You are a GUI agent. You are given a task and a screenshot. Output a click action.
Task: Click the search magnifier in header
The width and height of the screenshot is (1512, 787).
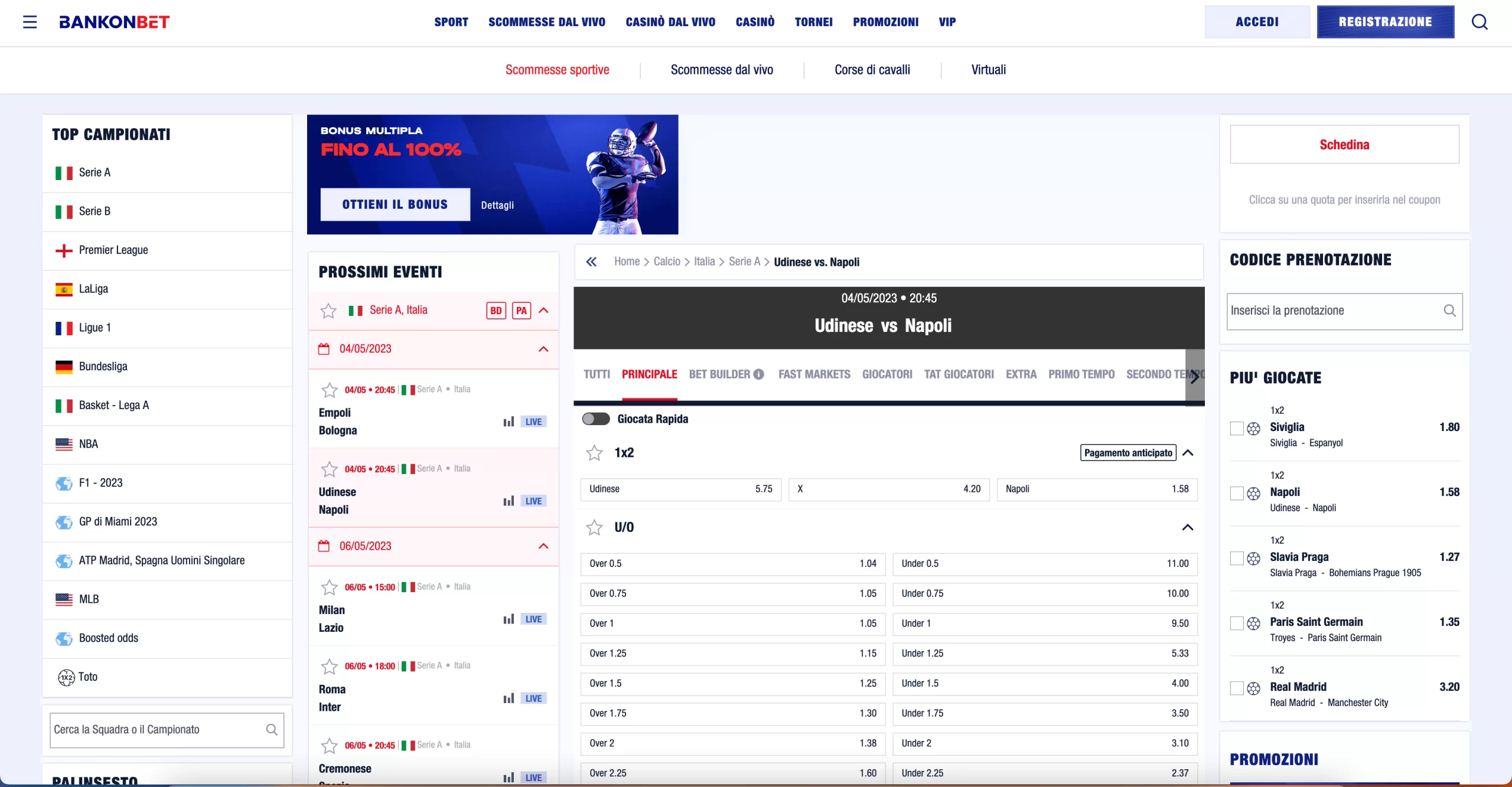1480,22
